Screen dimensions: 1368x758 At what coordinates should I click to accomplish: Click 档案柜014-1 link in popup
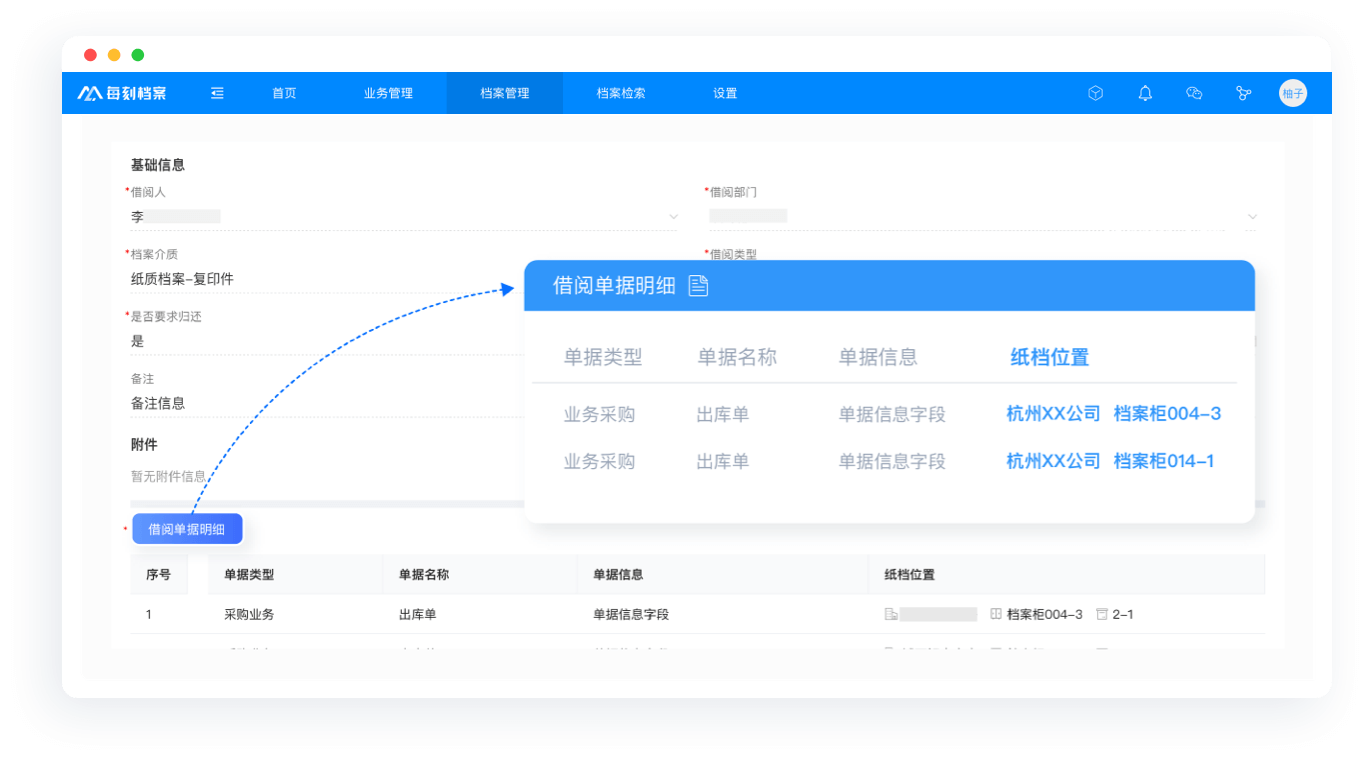1164,461
